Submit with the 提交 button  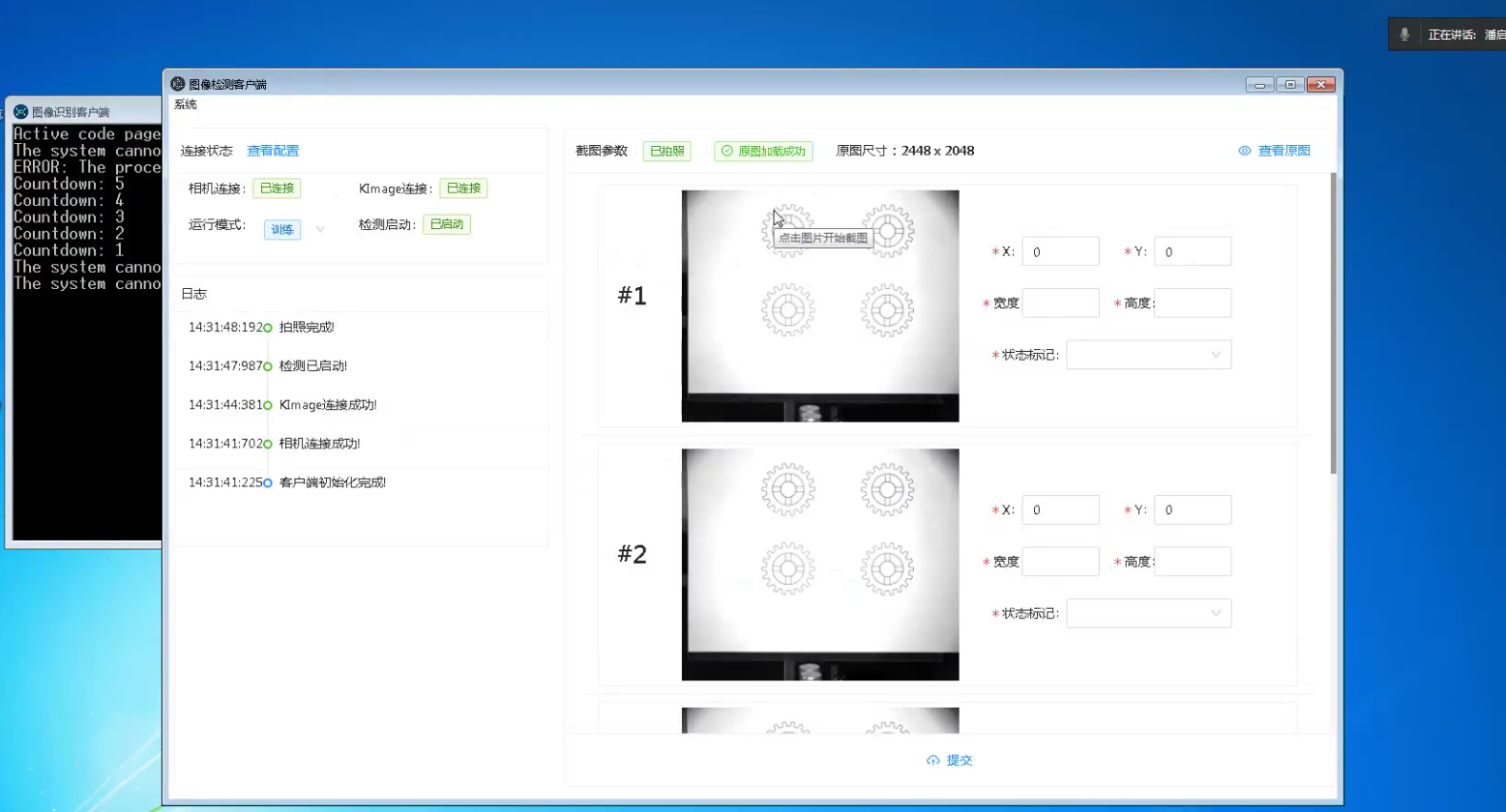[950, 761]
